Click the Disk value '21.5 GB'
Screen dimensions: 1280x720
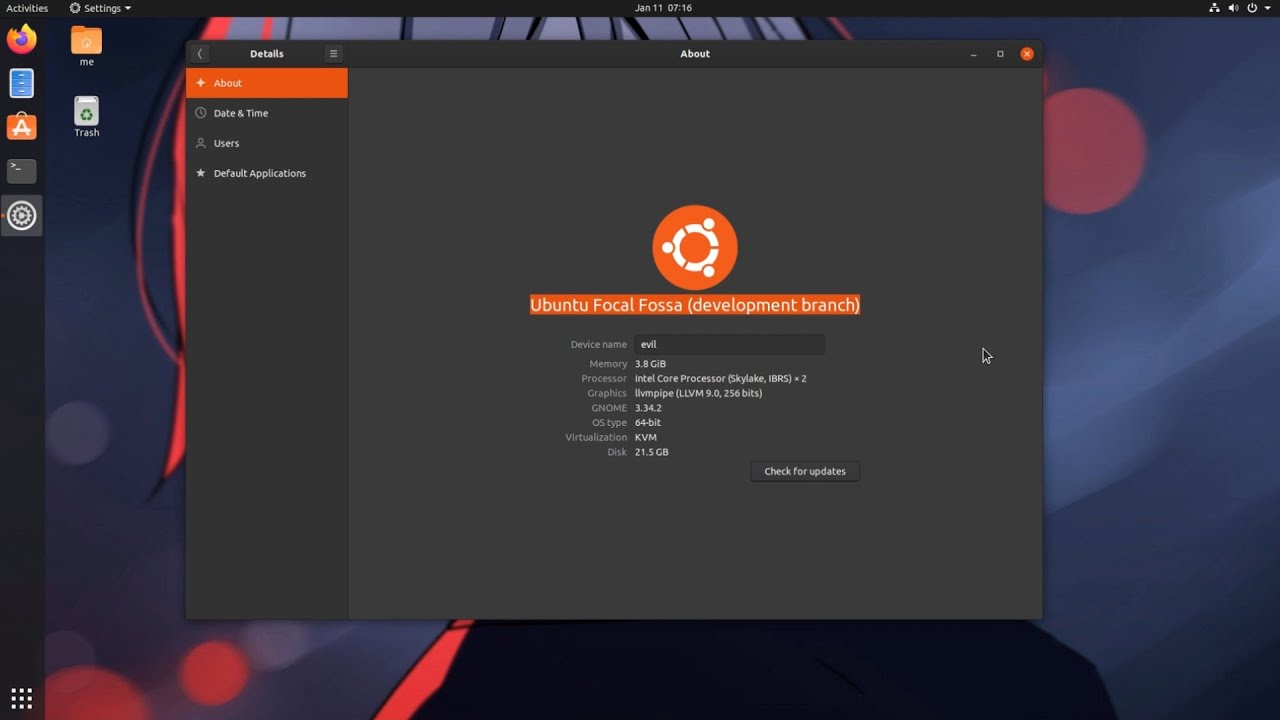coord(651,452)
